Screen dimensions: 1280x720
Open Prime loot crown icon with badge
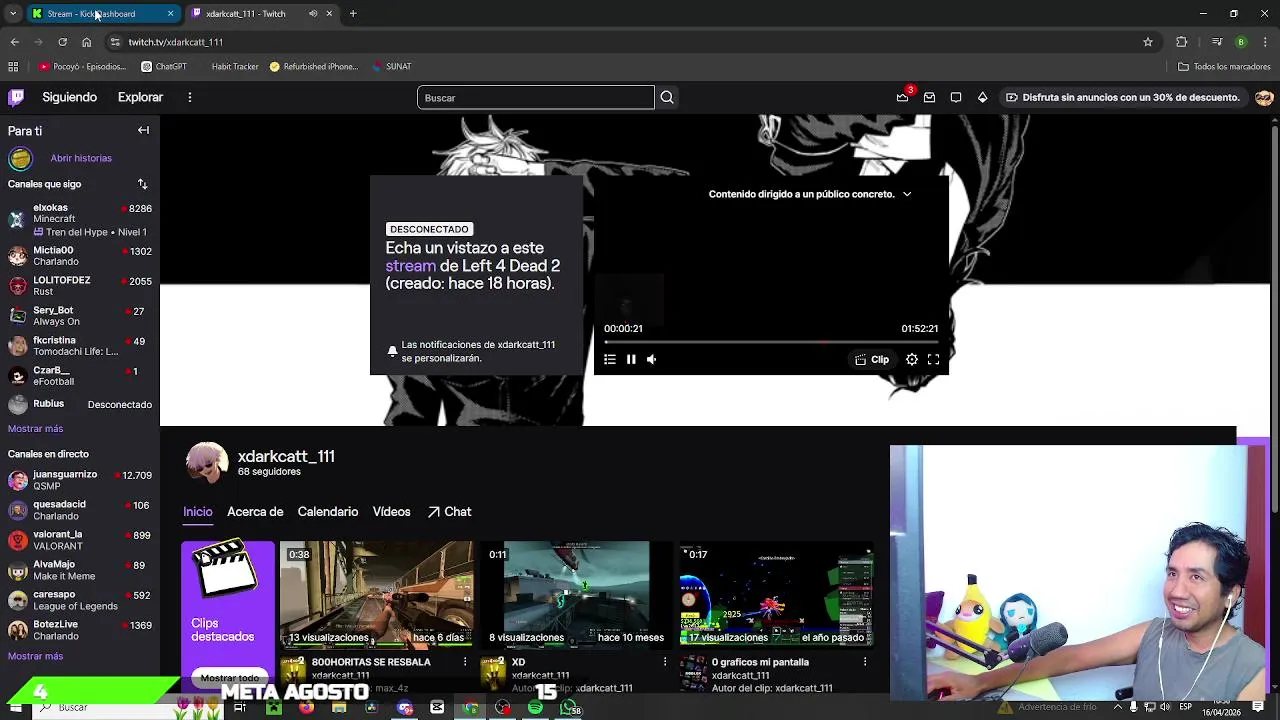coord(903,97)
